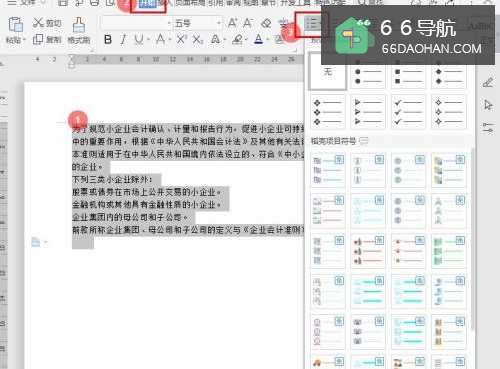Image resolution: width=500 pixels, height=369 pixels.
Task: Increase font size with larger A icon
Action: pyautogui.click(x=232, y=23)
